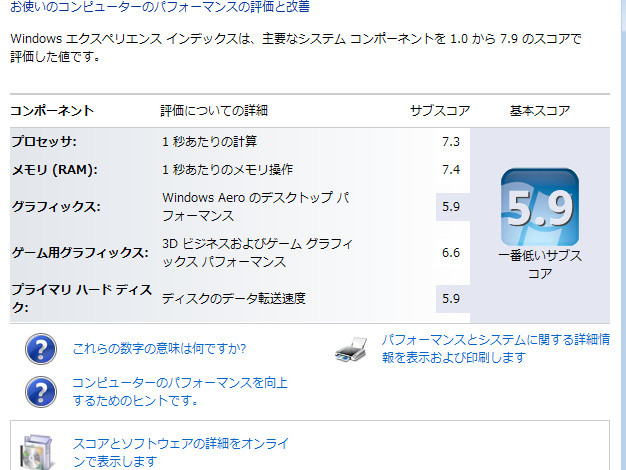Click help icon beside コンピューターのパフォーマンスを向上
This screenshot has width=626, height=470.
click(41, 392)
